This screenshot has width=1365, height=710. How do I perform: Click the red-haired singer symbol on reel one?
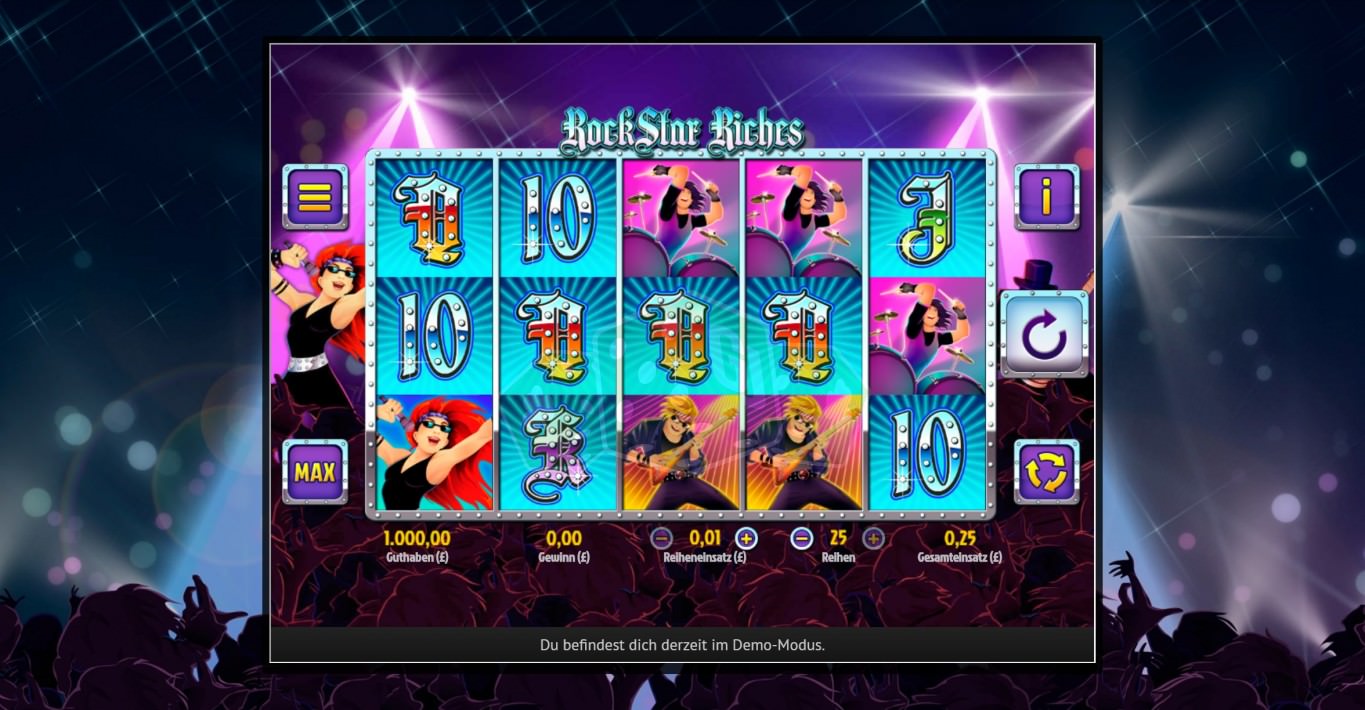point(435,453)
